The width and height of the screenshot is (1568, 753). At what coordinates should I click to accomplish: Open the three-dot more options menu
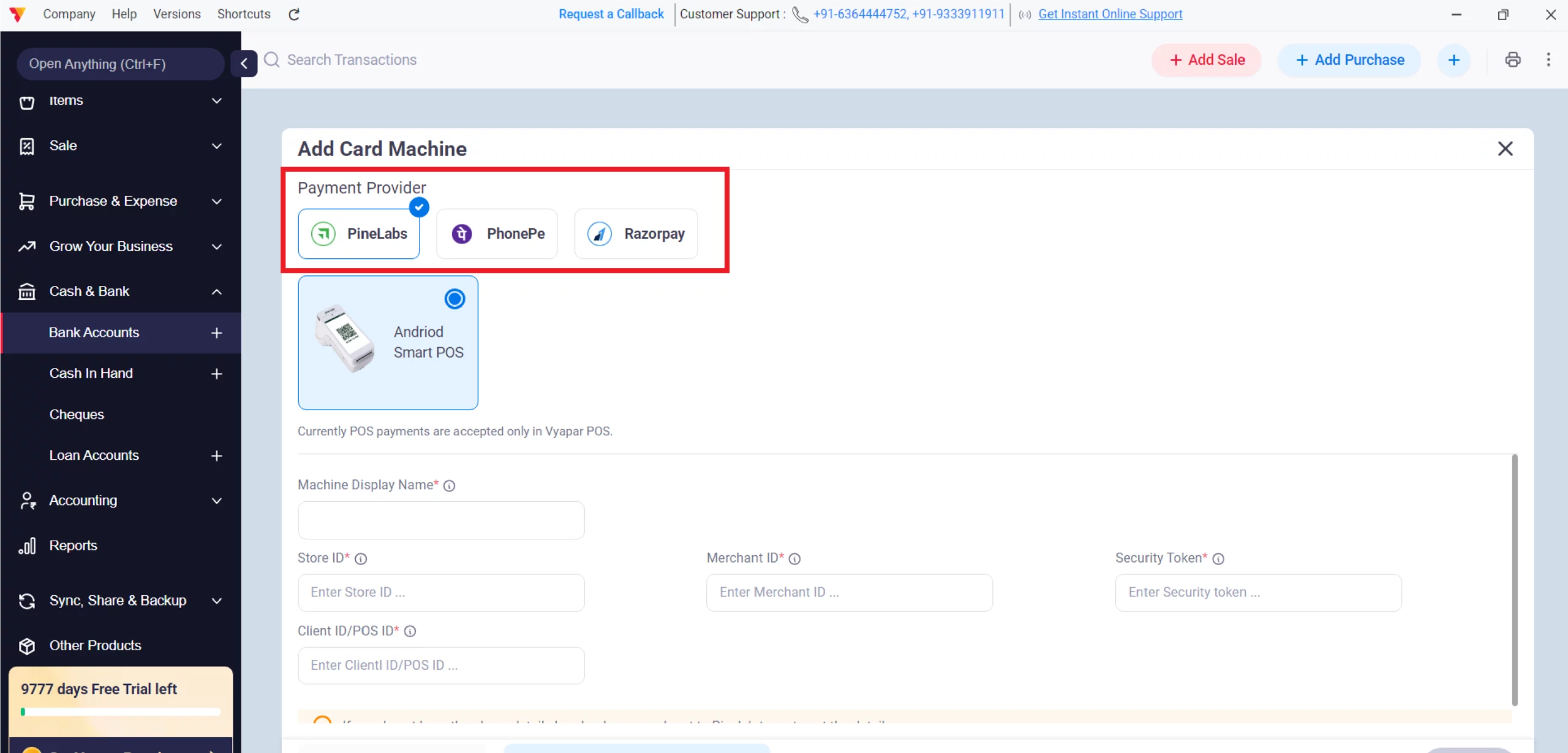point(1548,59)
